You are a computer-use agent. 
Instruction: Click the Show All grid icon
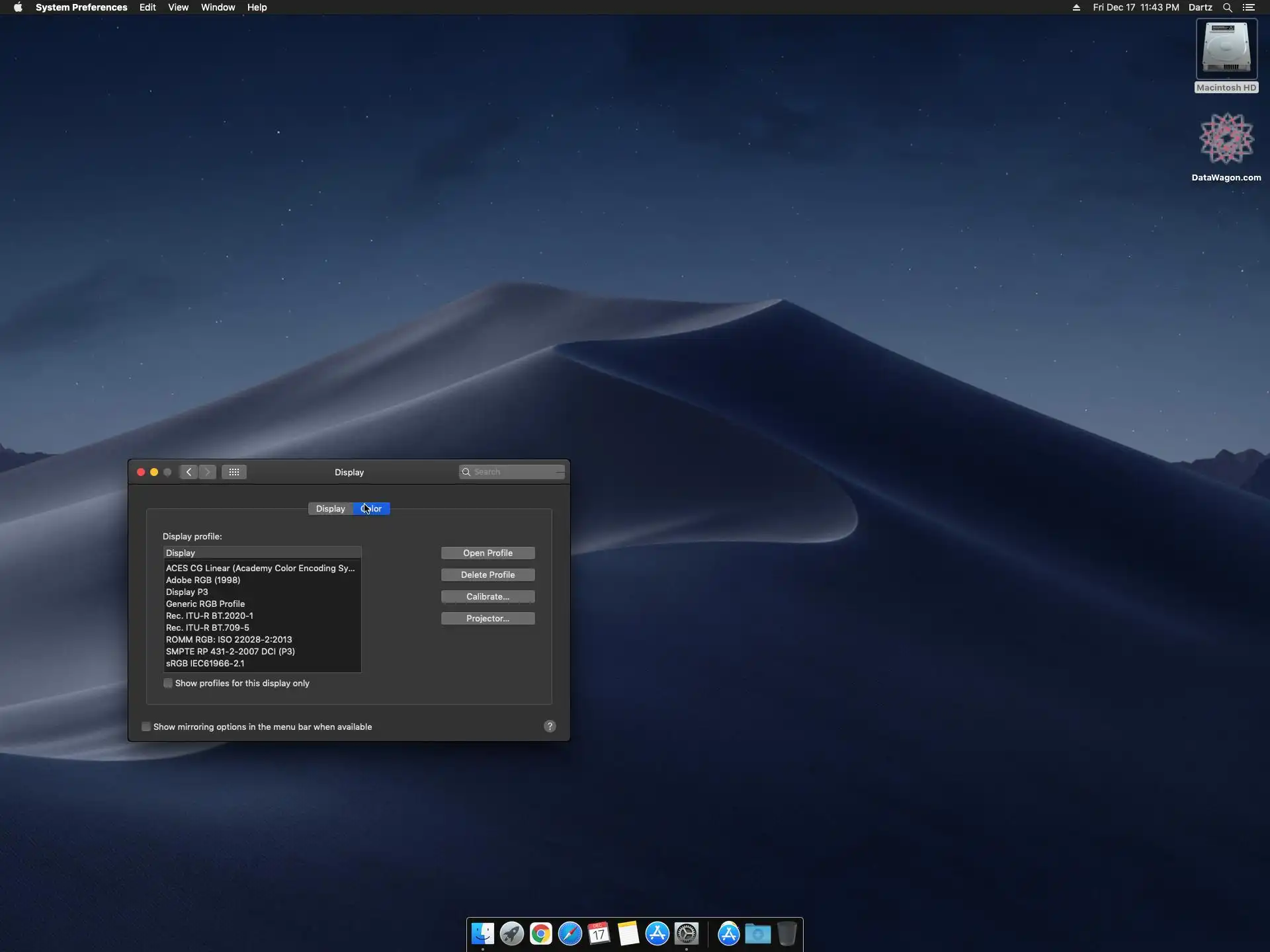click(x=234, y=472)
